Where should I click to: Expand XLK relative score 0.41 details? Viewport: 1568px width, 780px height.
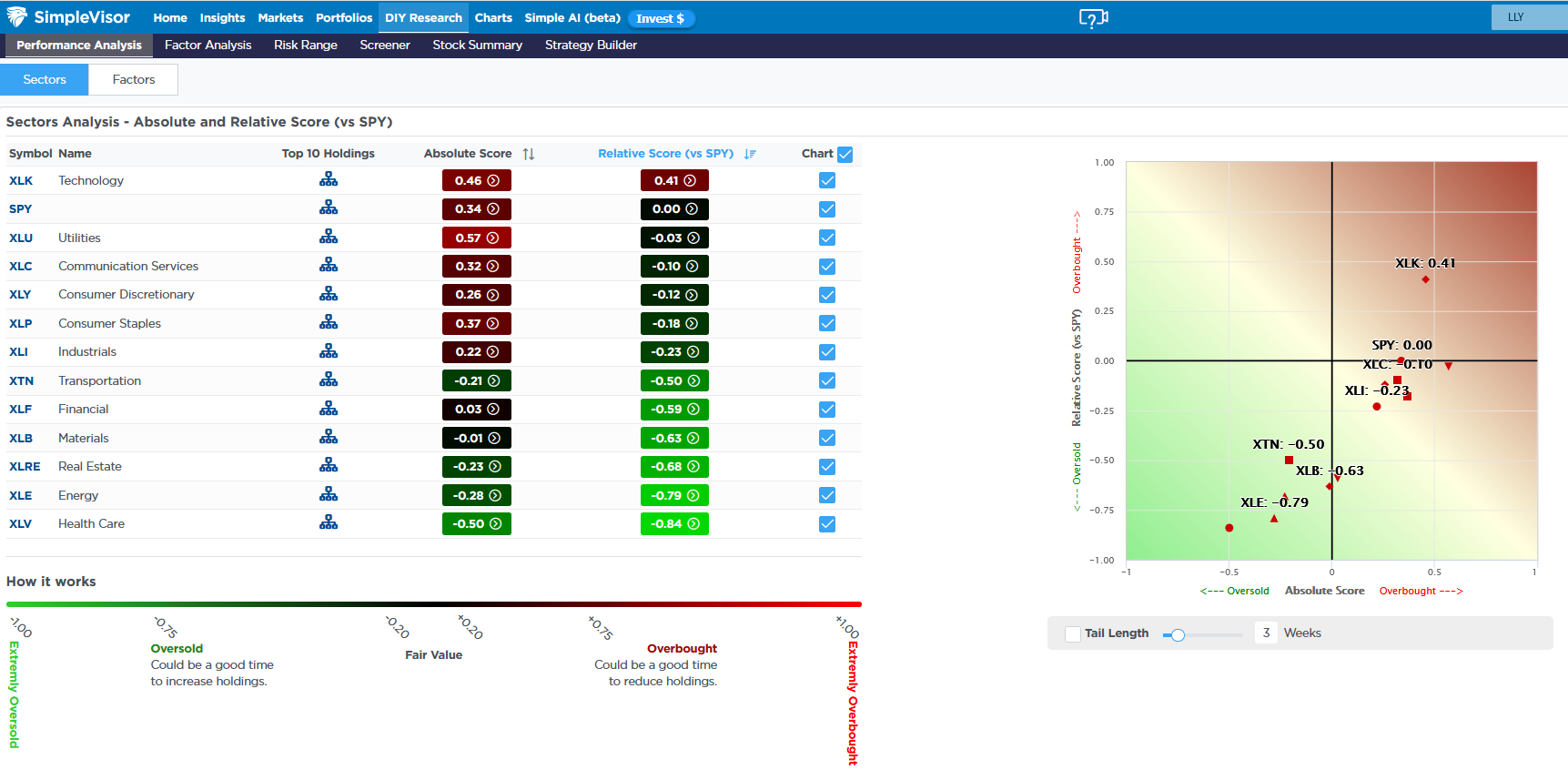[x=674, y=180]
